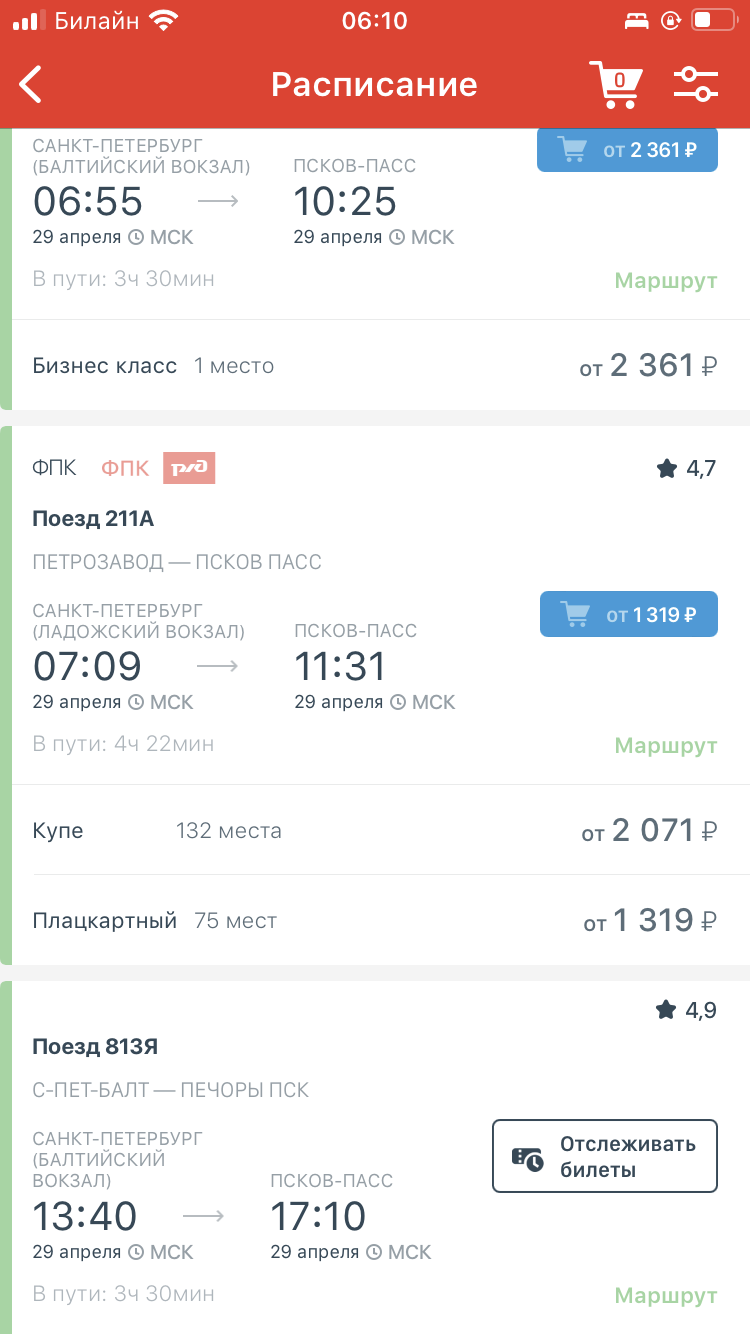Tap the pink ФПК carrier label

point(125,468)
